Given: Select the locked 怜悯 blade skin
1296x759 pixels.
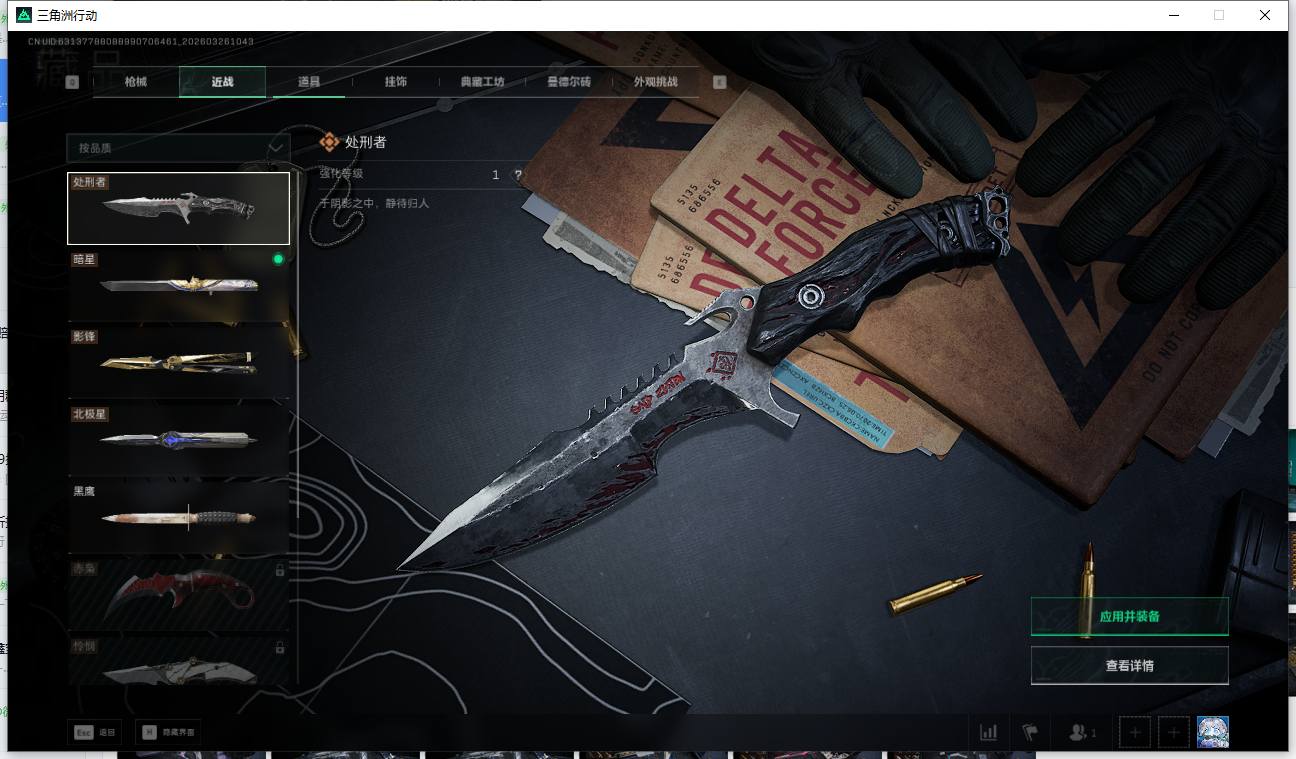Looking at the screenshot, I should [x=178, y=660].
